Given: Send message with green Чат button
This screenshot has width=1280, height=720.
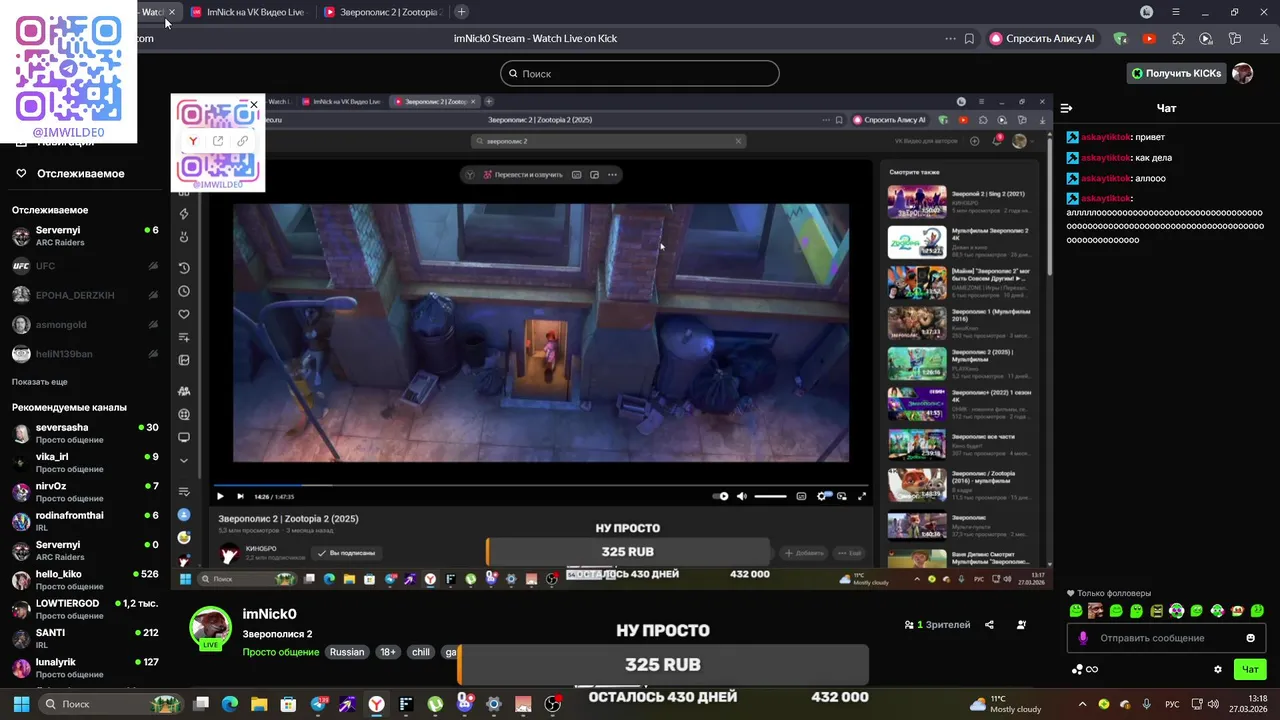Looking at the screenshot, I should point(1250,669).
